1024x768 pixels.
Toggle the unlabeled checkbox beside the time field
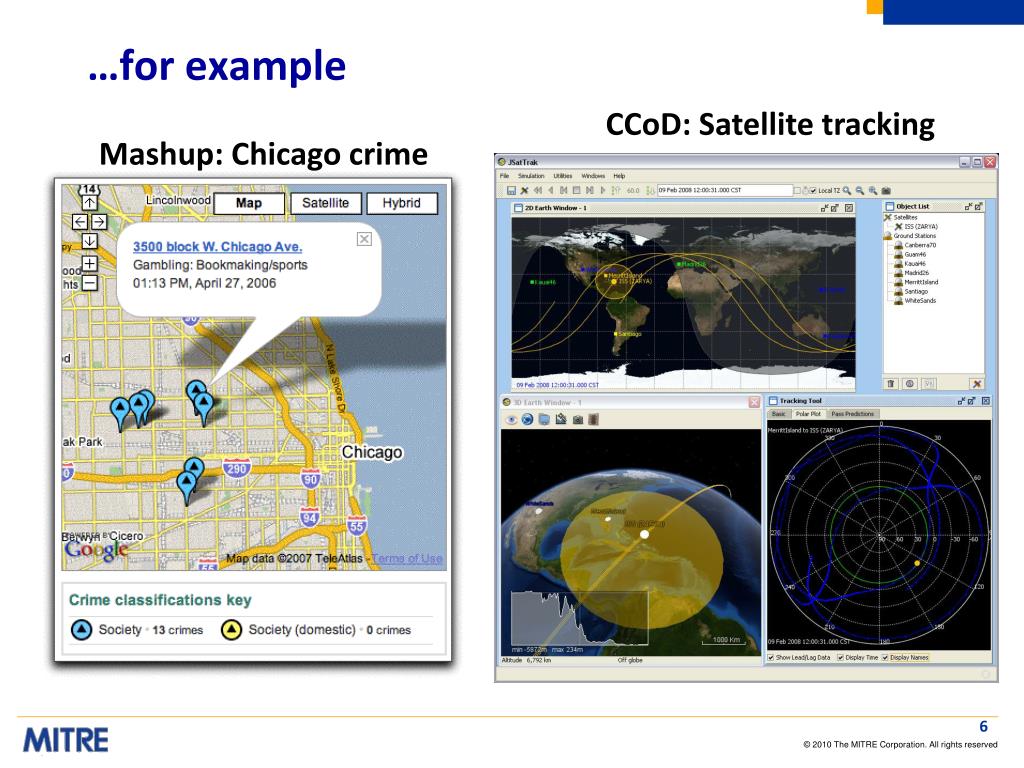pyautogui.click(x=797, y=191)
